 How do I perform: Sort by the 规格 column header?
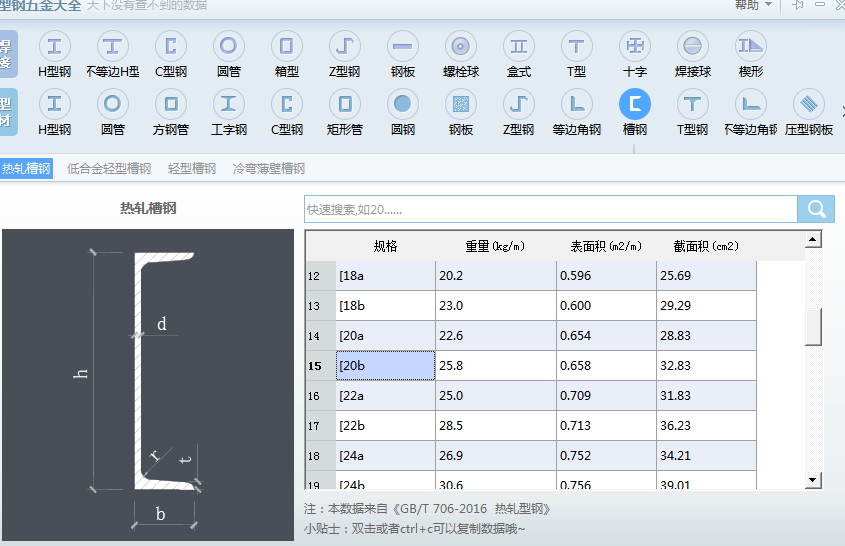385,246
